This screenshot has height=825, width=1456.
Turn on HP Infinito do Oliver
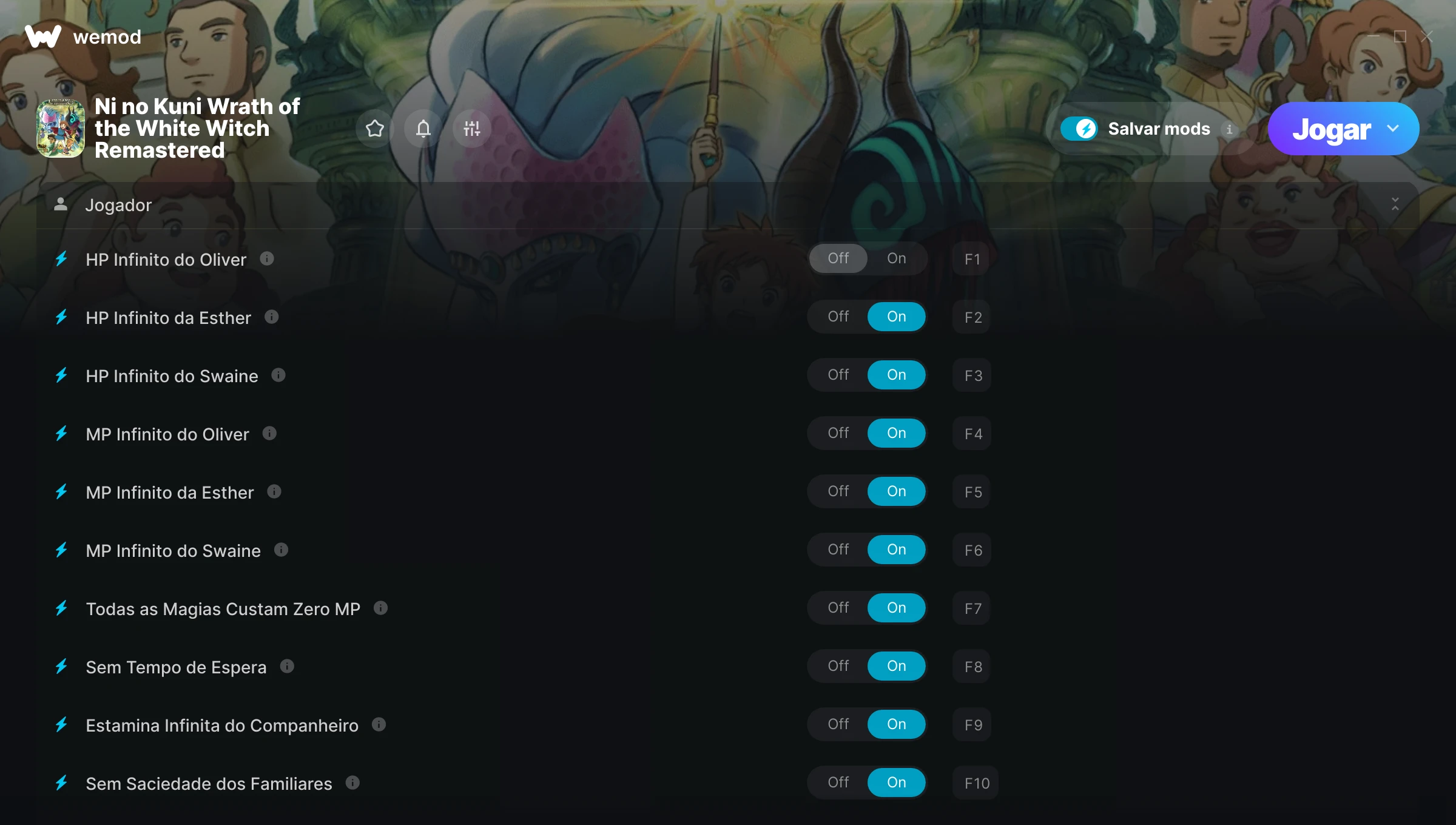(897, 258)
